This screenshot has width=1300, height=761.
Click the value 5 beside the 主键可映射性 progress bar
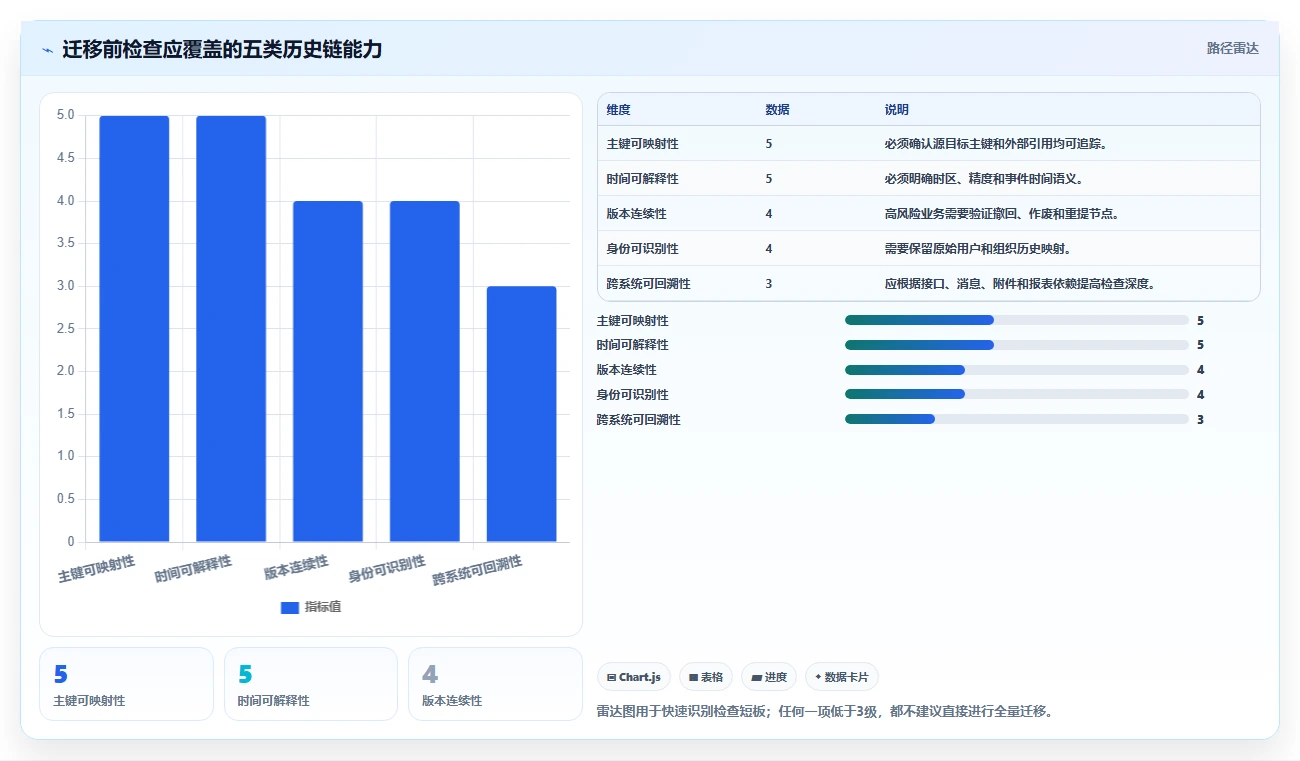1200,321
